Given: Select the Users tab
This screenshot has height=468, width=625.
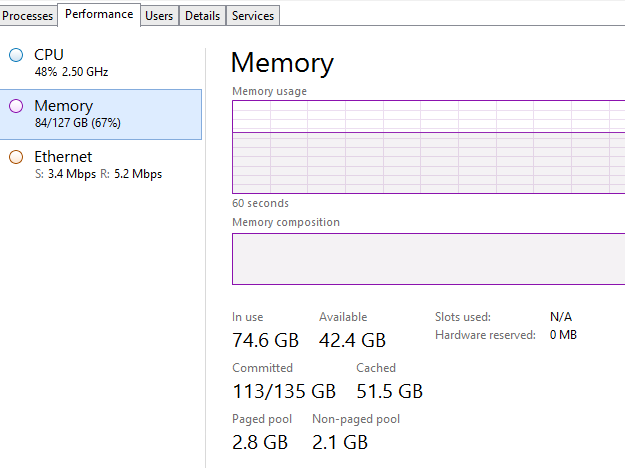Looking at the screenshot, I should click(158, 16).
